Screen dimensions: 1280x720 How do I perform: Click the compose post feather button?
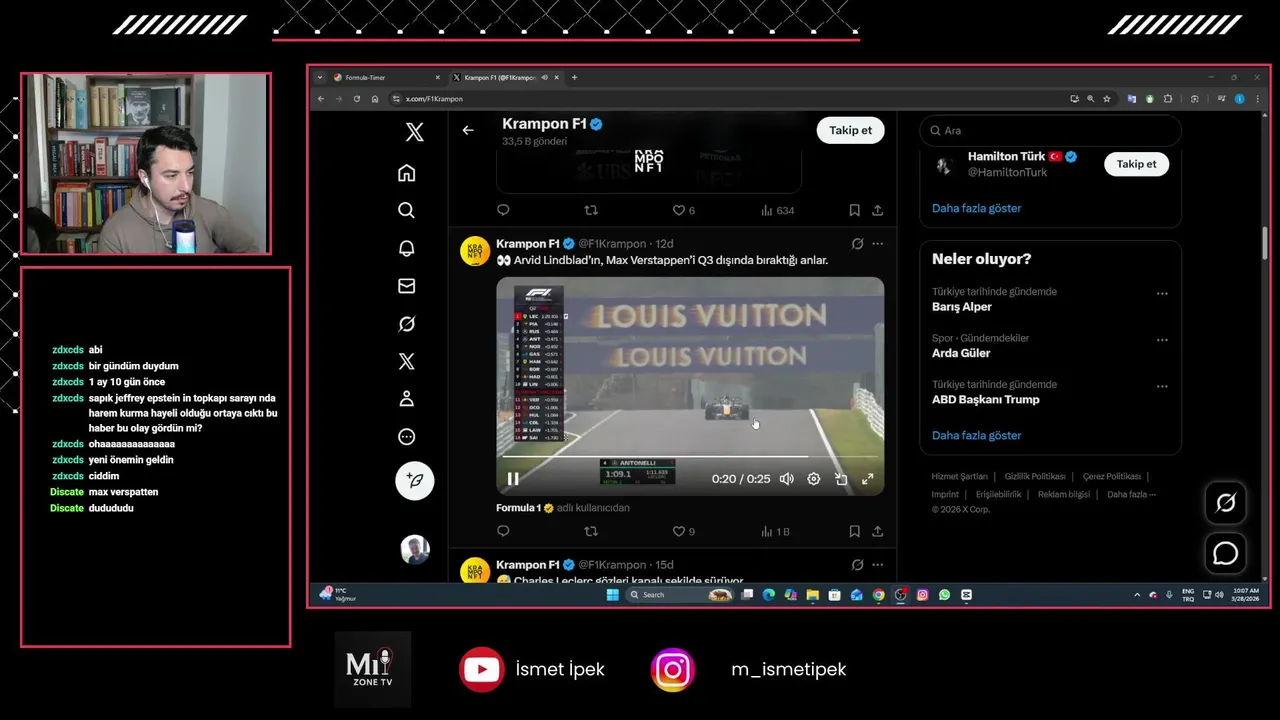(415, 481)
